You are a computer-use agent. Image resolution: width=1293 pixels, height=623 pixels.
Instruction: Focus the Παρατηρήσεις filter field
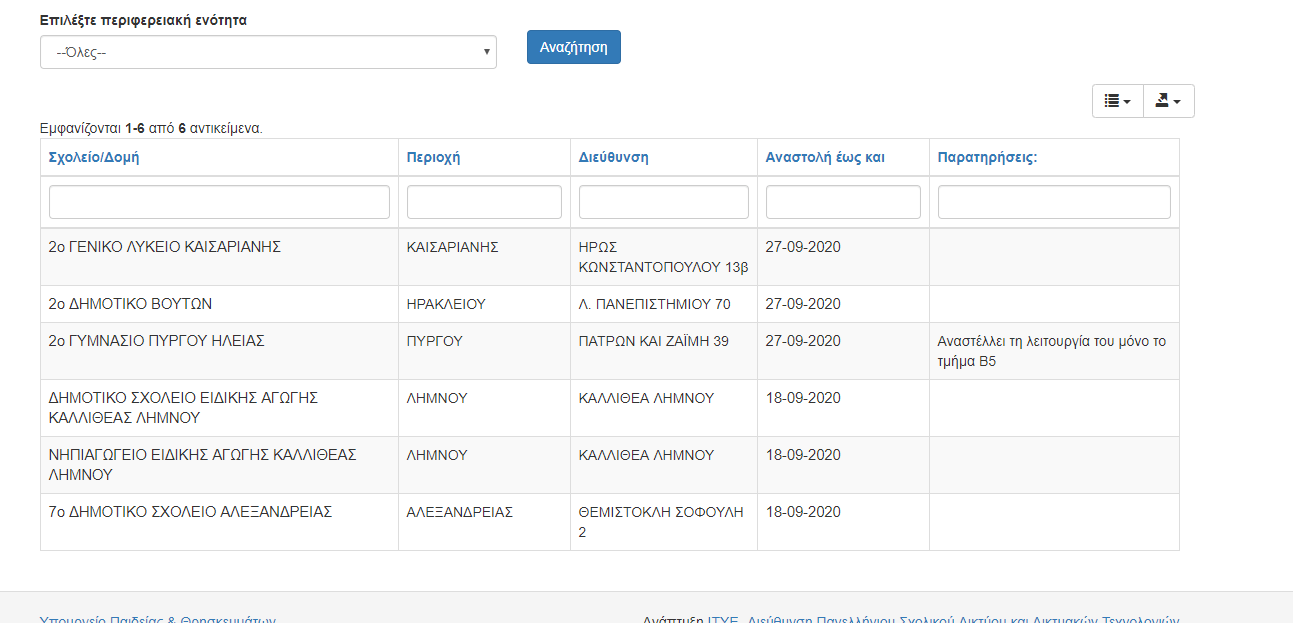pyautogui.click(x=1054, y=202)
